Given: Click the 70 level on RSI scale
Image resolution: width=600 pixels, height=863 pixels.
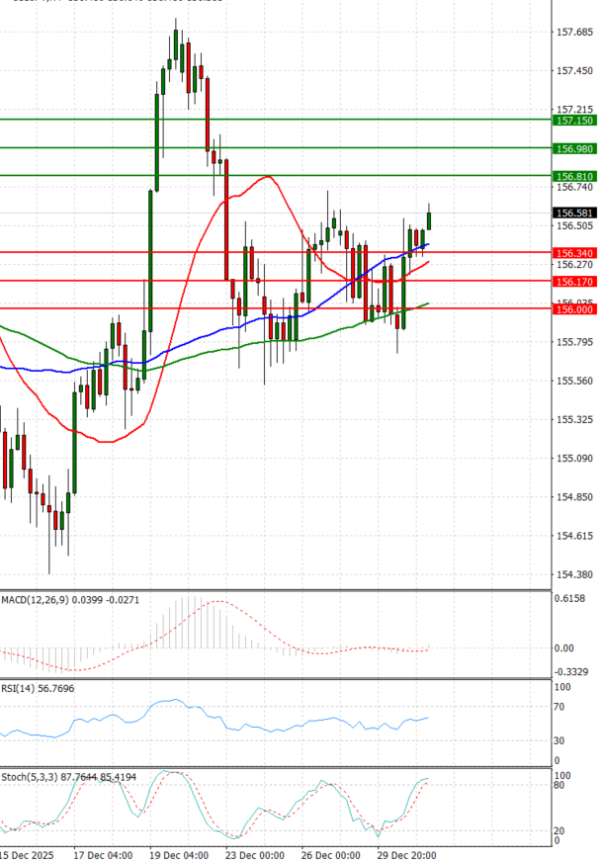Looking at the screenshot, I should [x=559, y=706].
